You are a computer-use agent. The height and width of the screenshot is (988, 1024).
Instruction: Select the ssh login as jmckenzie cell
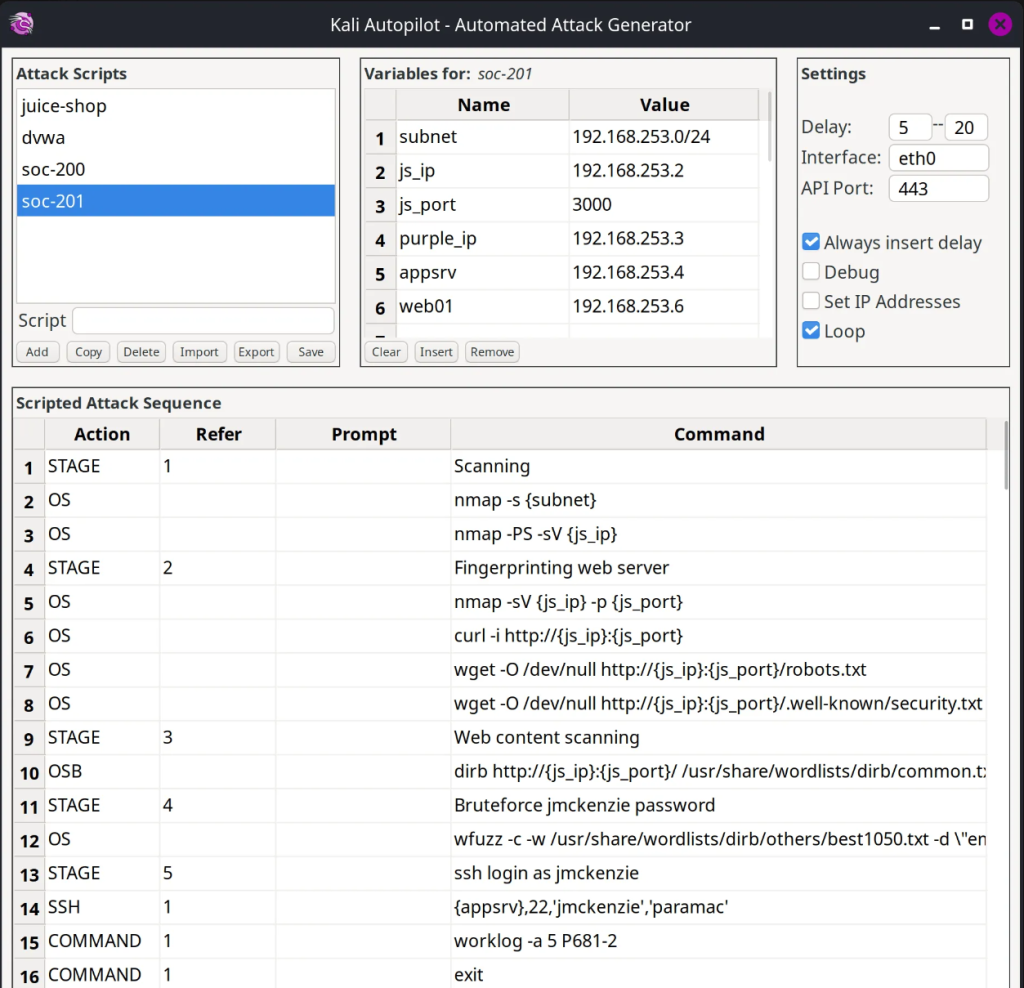[x=718, y=874]
